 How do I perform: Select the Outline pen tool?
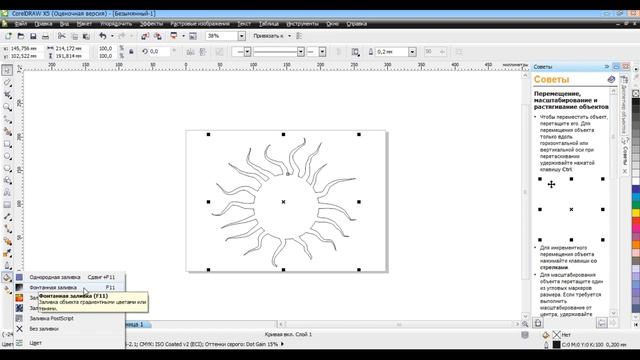[x=7, y=266]
